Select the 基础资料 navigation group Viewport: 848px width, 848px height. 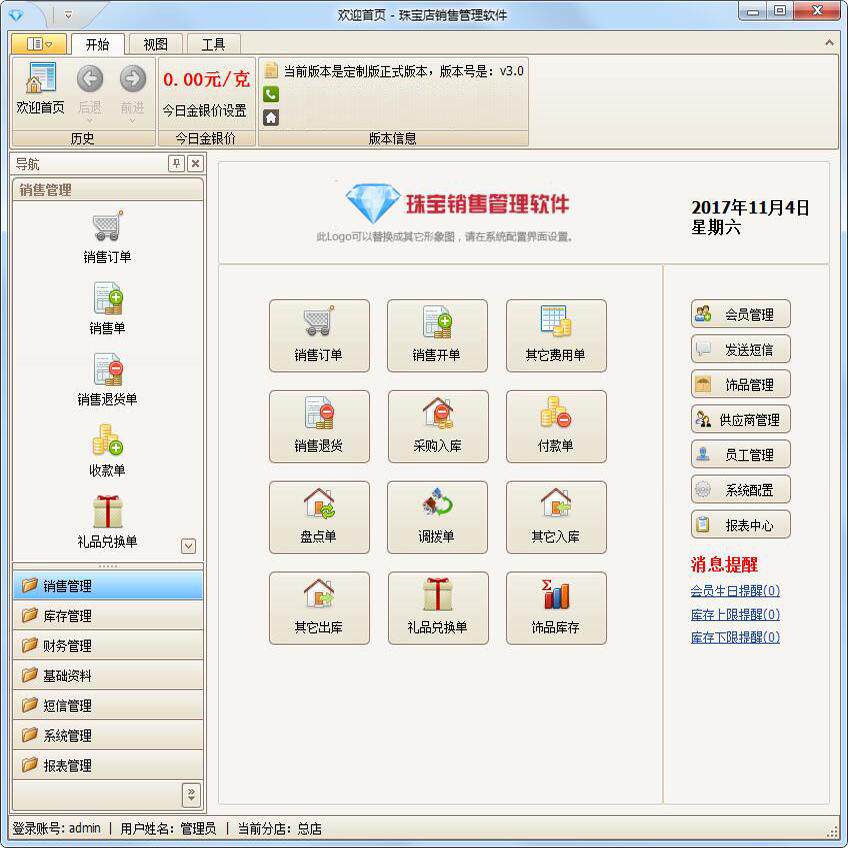point(108,675)
